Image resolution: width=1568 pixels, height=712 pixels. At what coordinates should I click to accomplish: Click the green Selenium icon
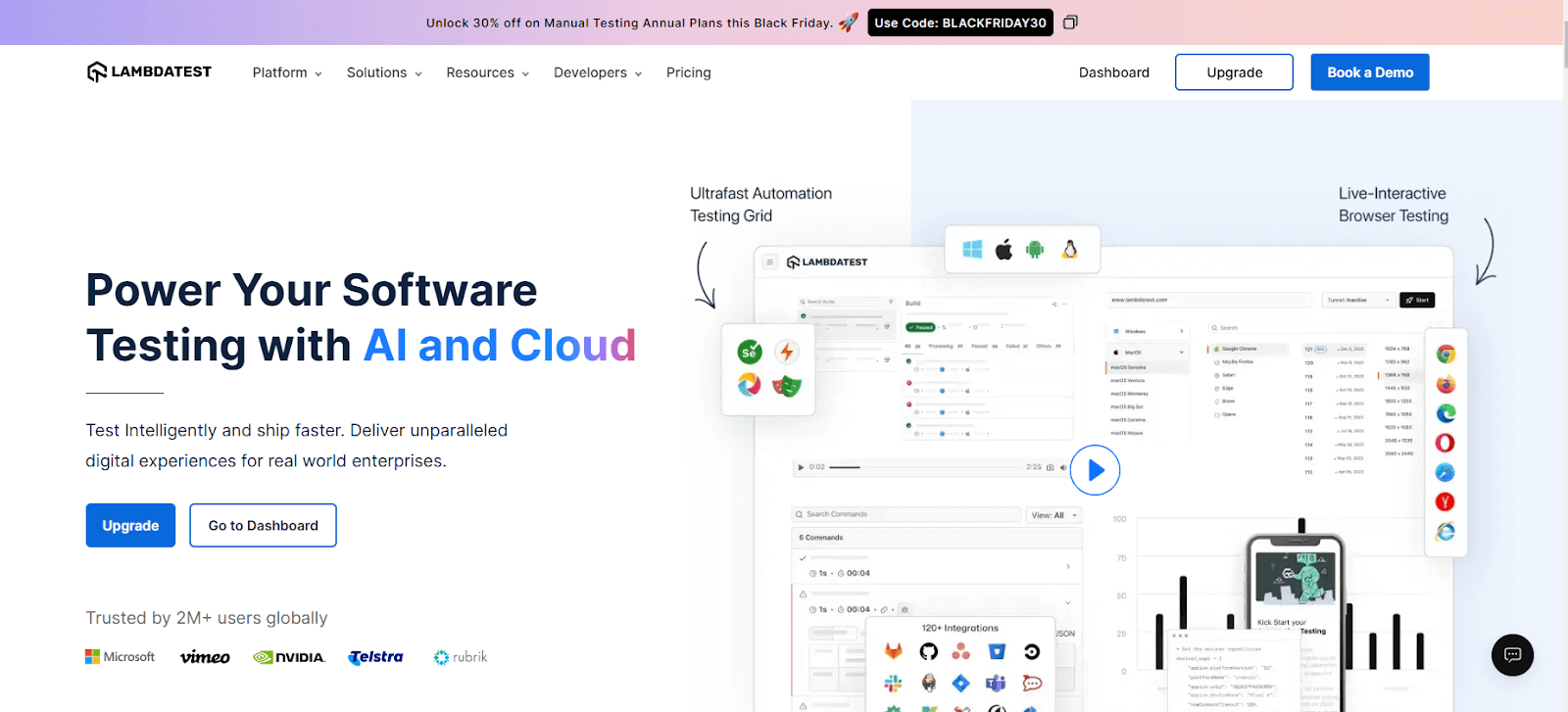click(750, 352)
